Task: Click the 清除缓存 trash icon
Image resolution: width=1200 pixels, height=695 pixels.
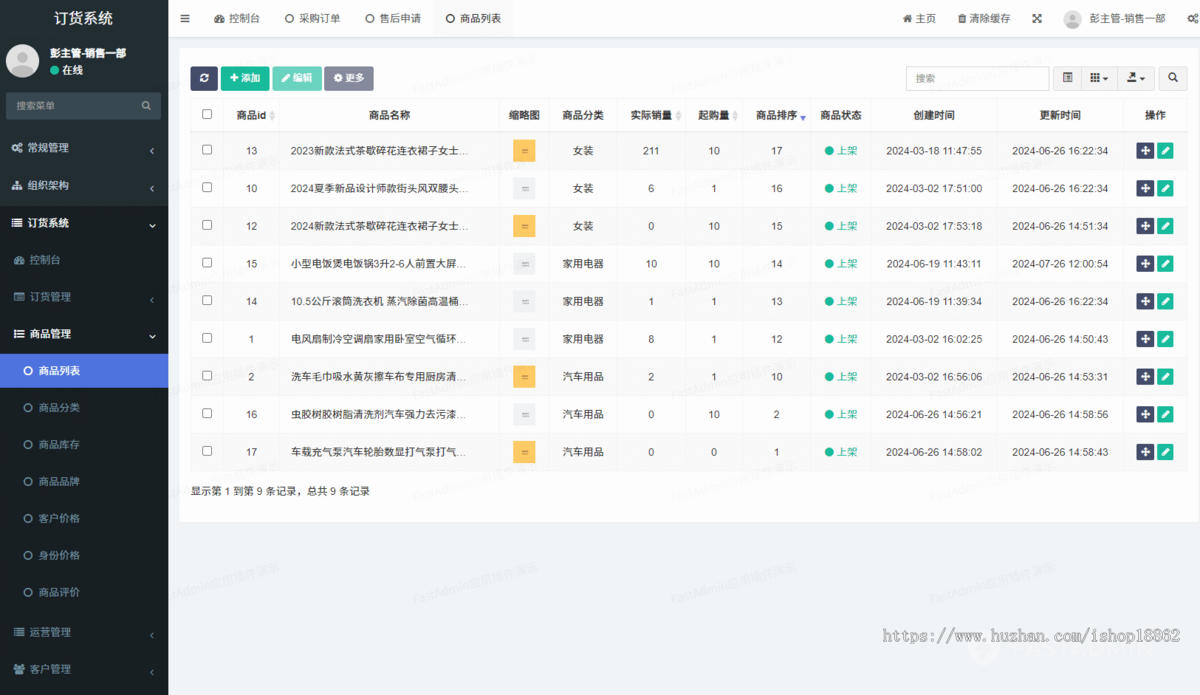Action: [x=962, y=17]
